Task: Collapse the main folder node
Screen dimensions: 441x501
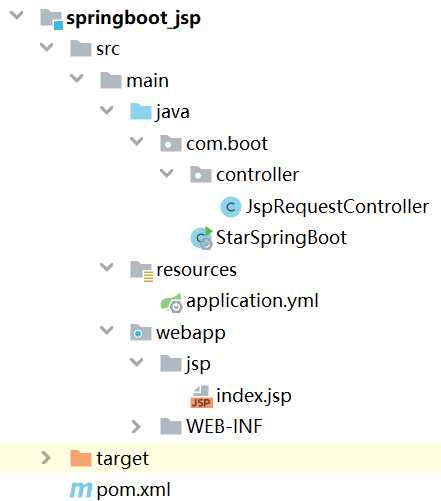Action: click(x=77, y=78)
